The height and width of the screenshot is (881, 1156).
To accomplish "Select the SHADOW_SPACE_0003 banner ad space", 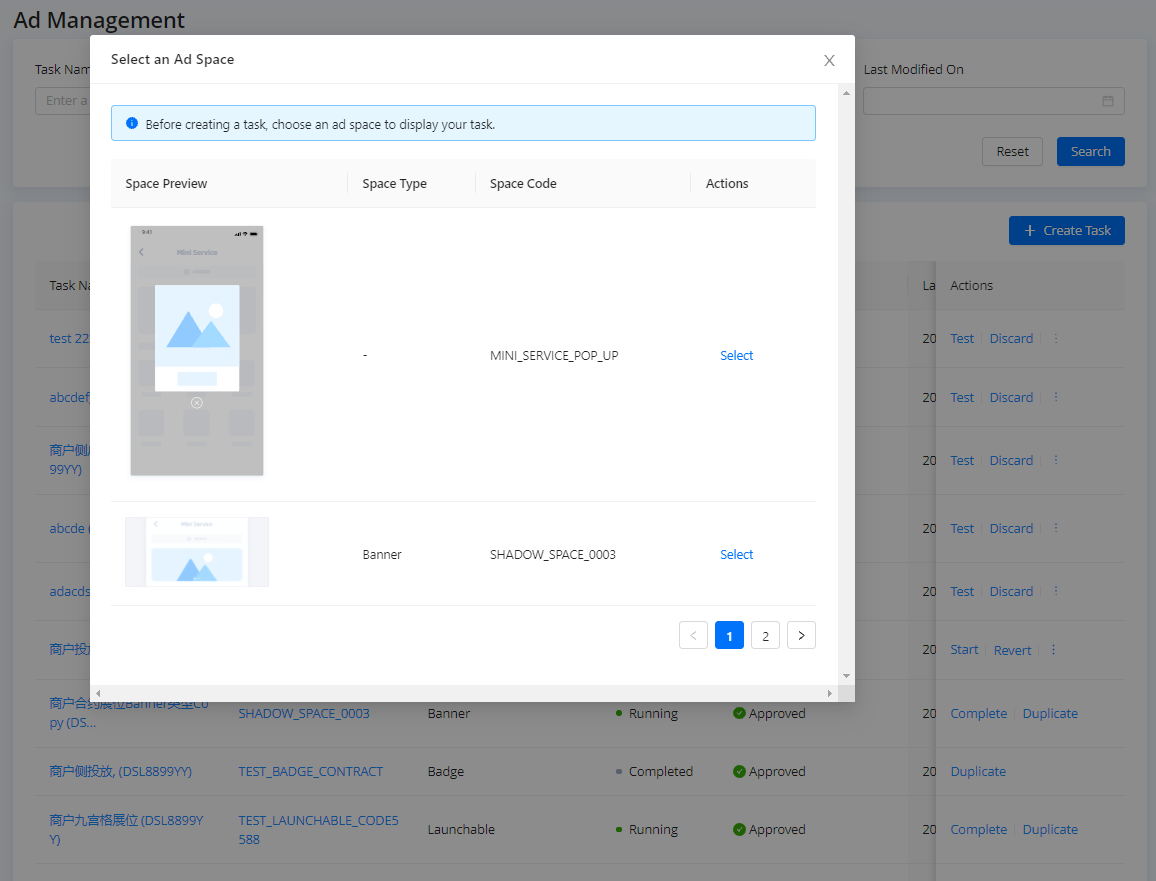I will click(736, 555).
